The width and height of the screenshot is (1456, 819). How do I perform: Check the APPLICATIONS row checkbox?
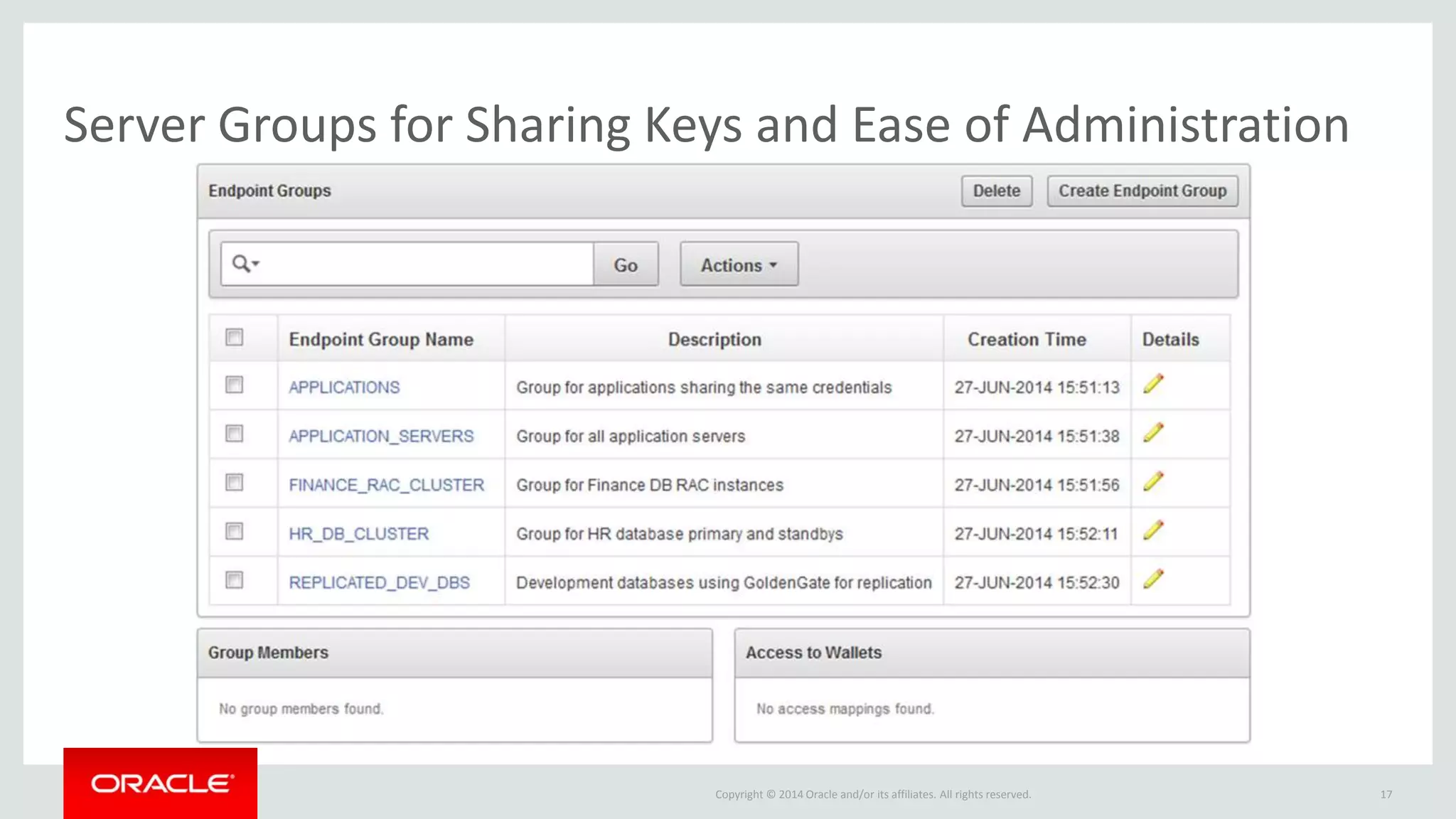point(234,385)
